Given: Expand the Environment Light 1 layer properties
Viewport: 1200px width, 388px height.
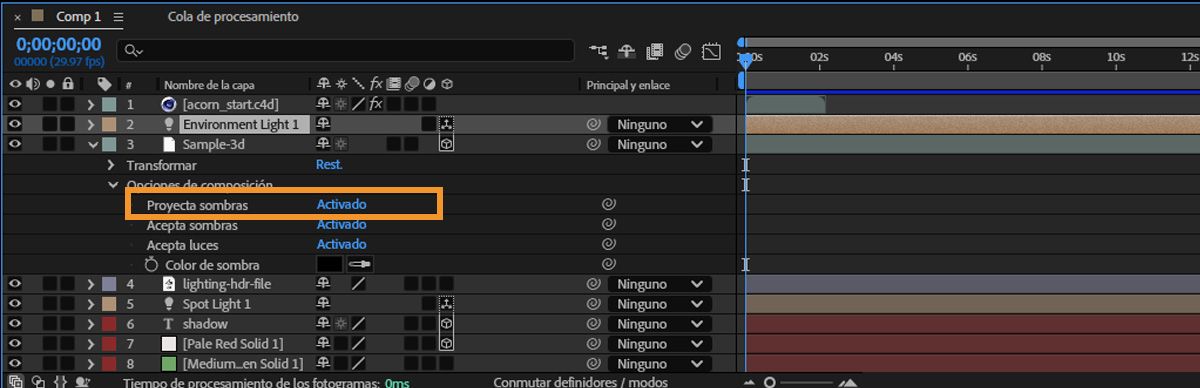Looking at the screenshot, I should tap(91, 124).
